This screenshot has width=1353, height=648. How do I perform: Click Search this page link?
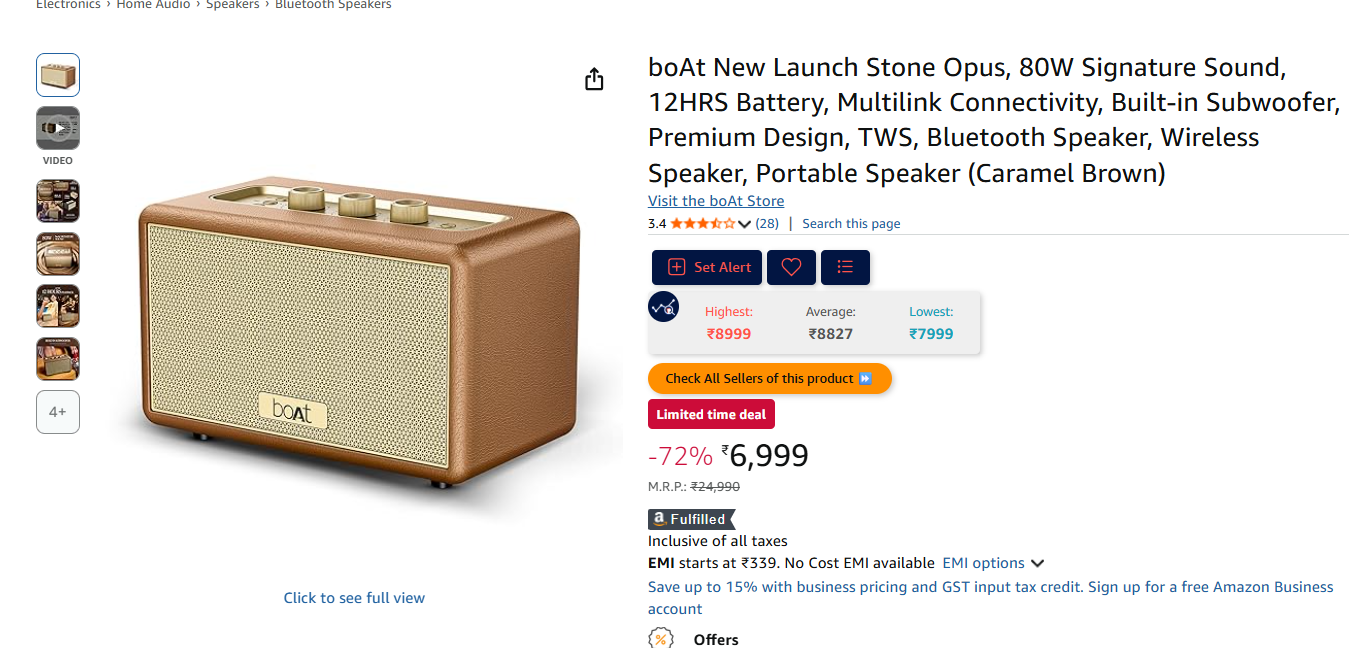click(851, 224)
